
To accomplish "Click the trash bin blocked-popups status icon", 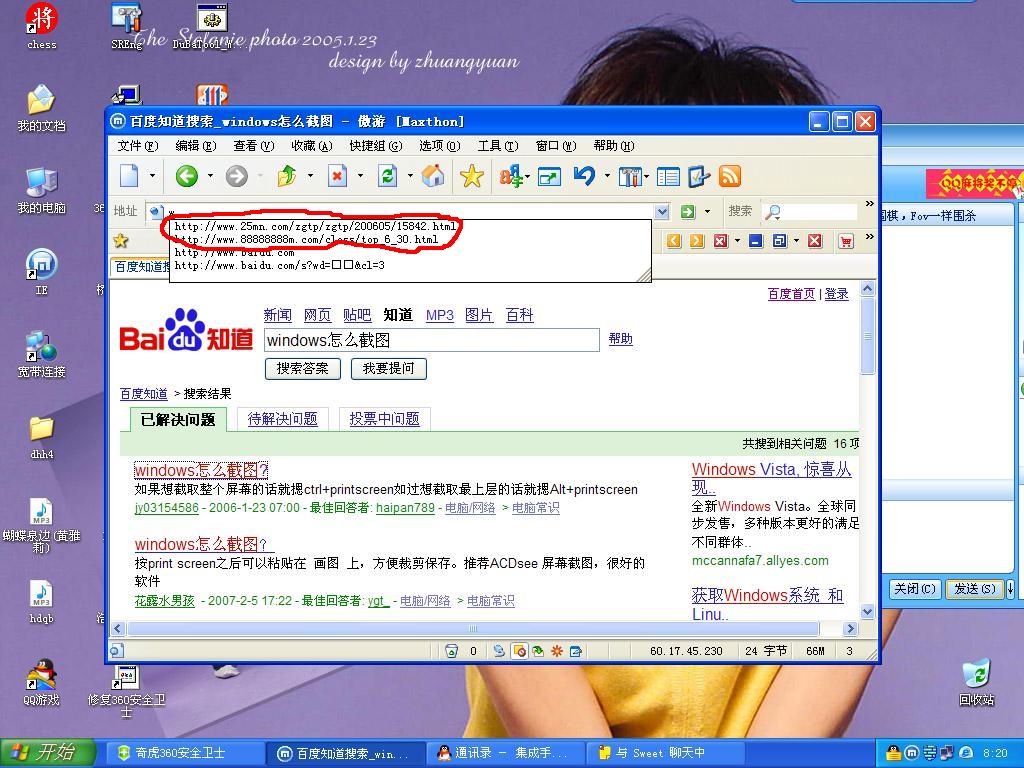I will 451,650.
